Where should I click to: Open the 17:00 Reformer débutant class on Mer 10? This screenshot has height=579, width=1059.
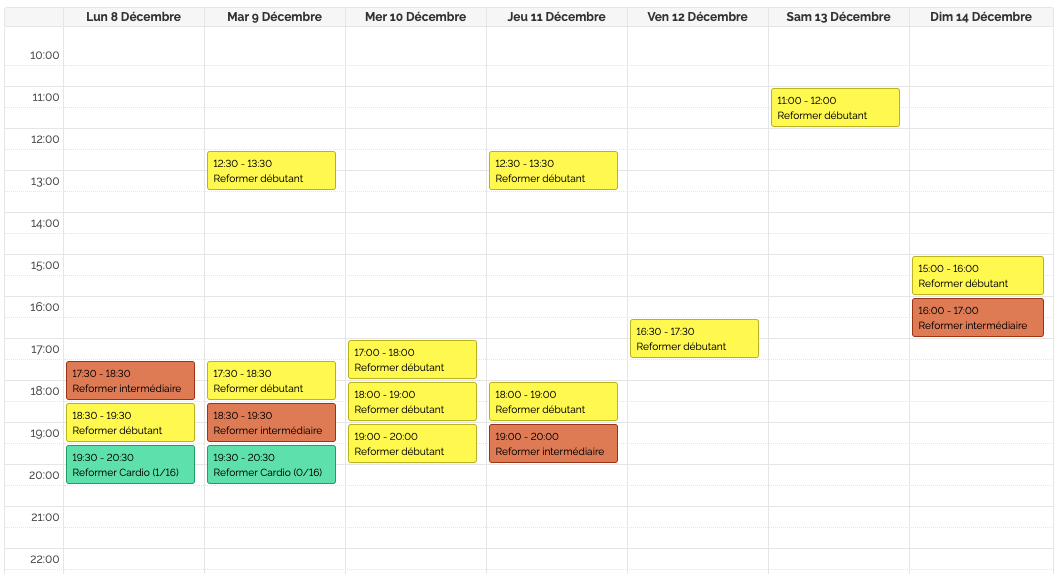(x=412, y=358)
